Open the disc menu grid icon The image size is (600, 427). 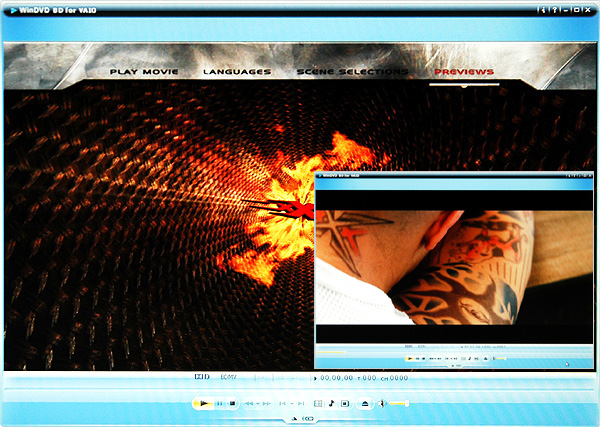[318, 403]
